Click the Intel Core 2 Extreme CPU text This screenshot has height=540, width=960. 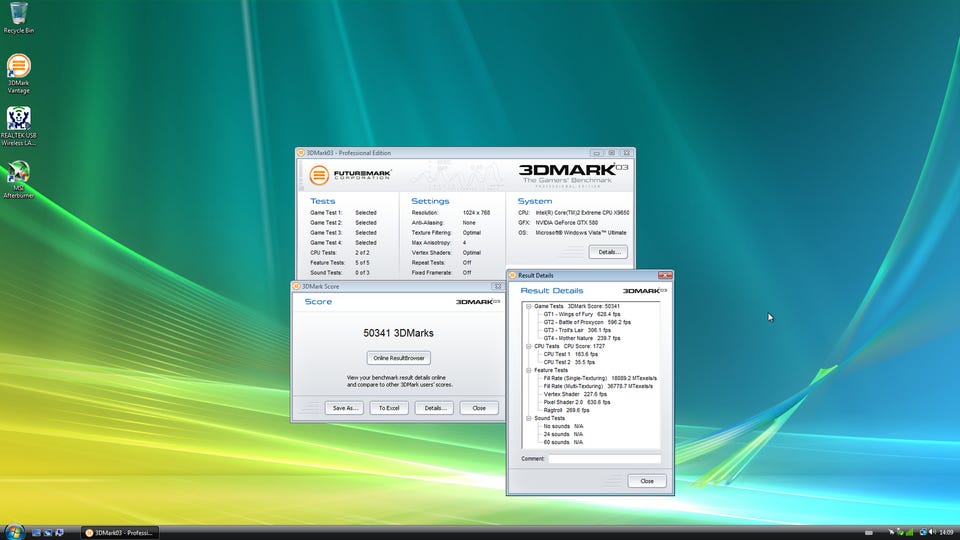tap(582, 212)
